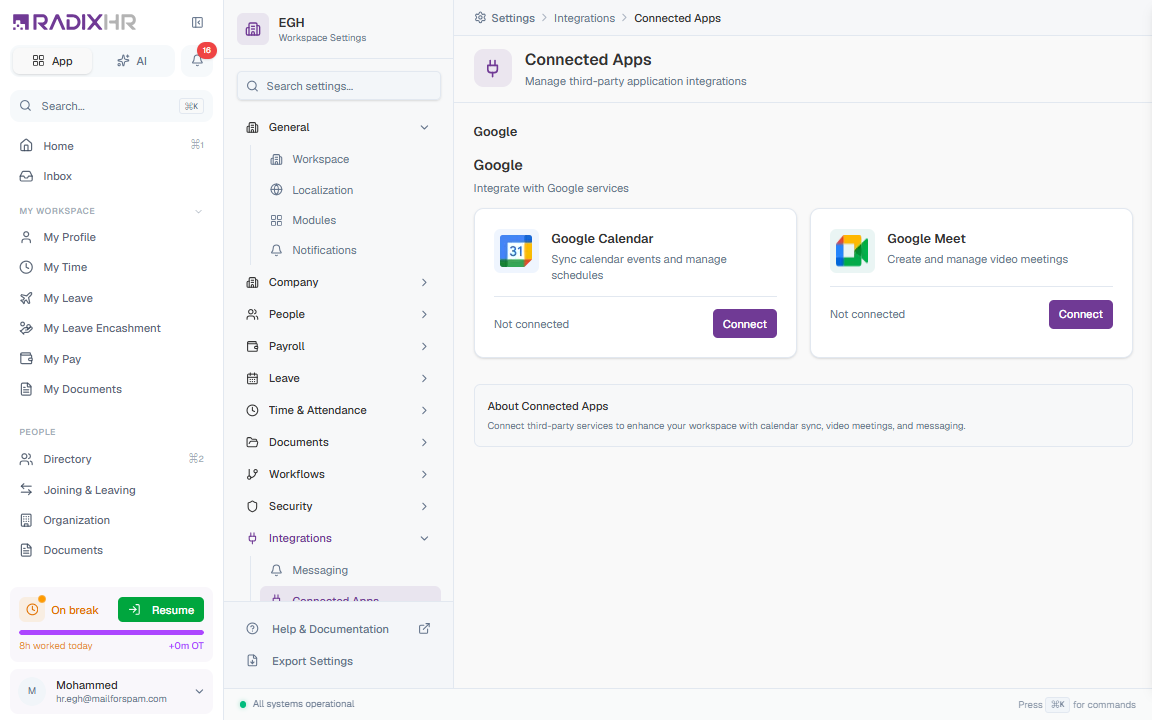
Task: Click the Search settings field
Action: (339, 86)
